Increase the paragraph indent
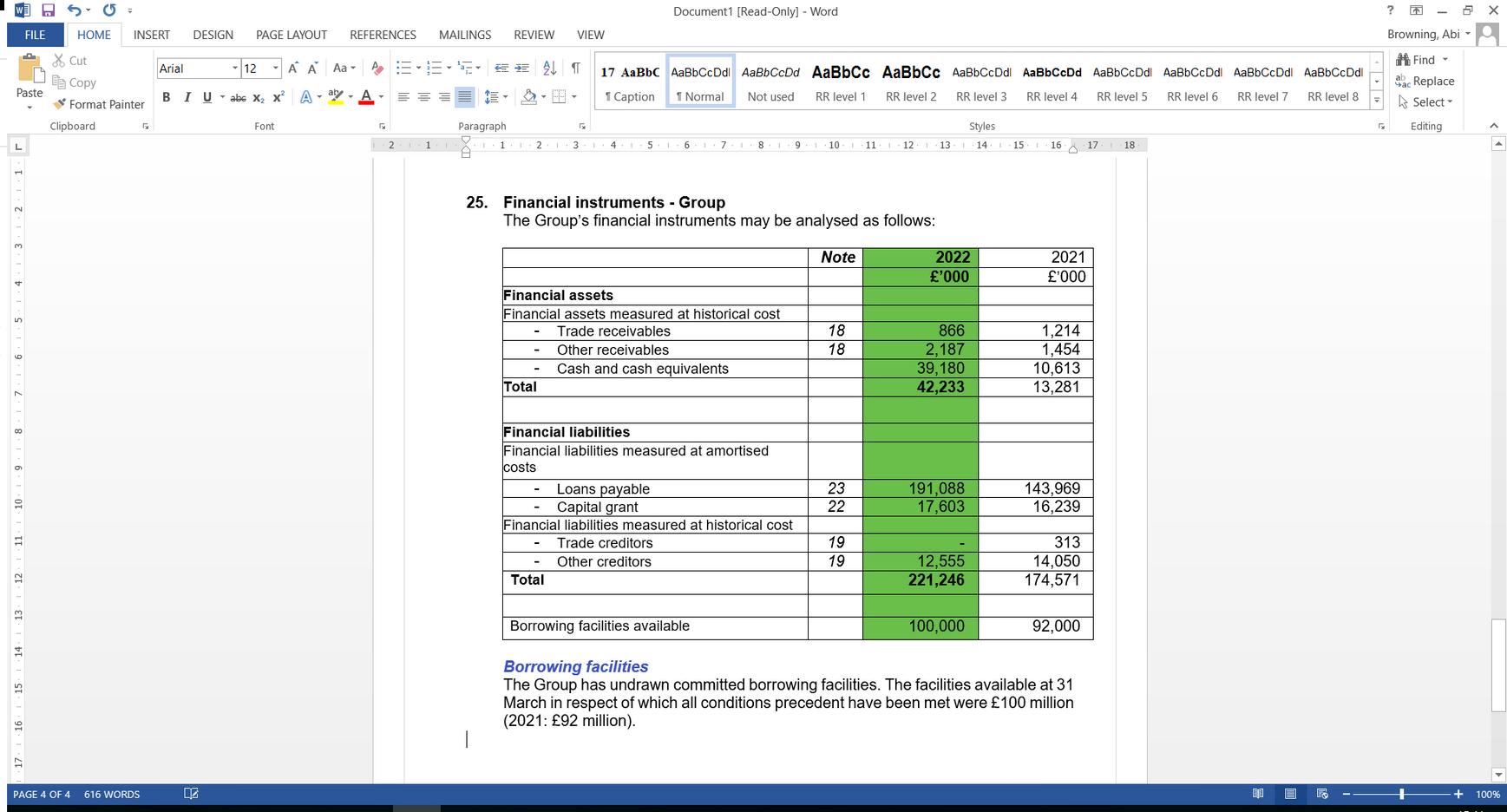Screen dimensions: 1507x812 pyautogui.click(x=521, y=69)
